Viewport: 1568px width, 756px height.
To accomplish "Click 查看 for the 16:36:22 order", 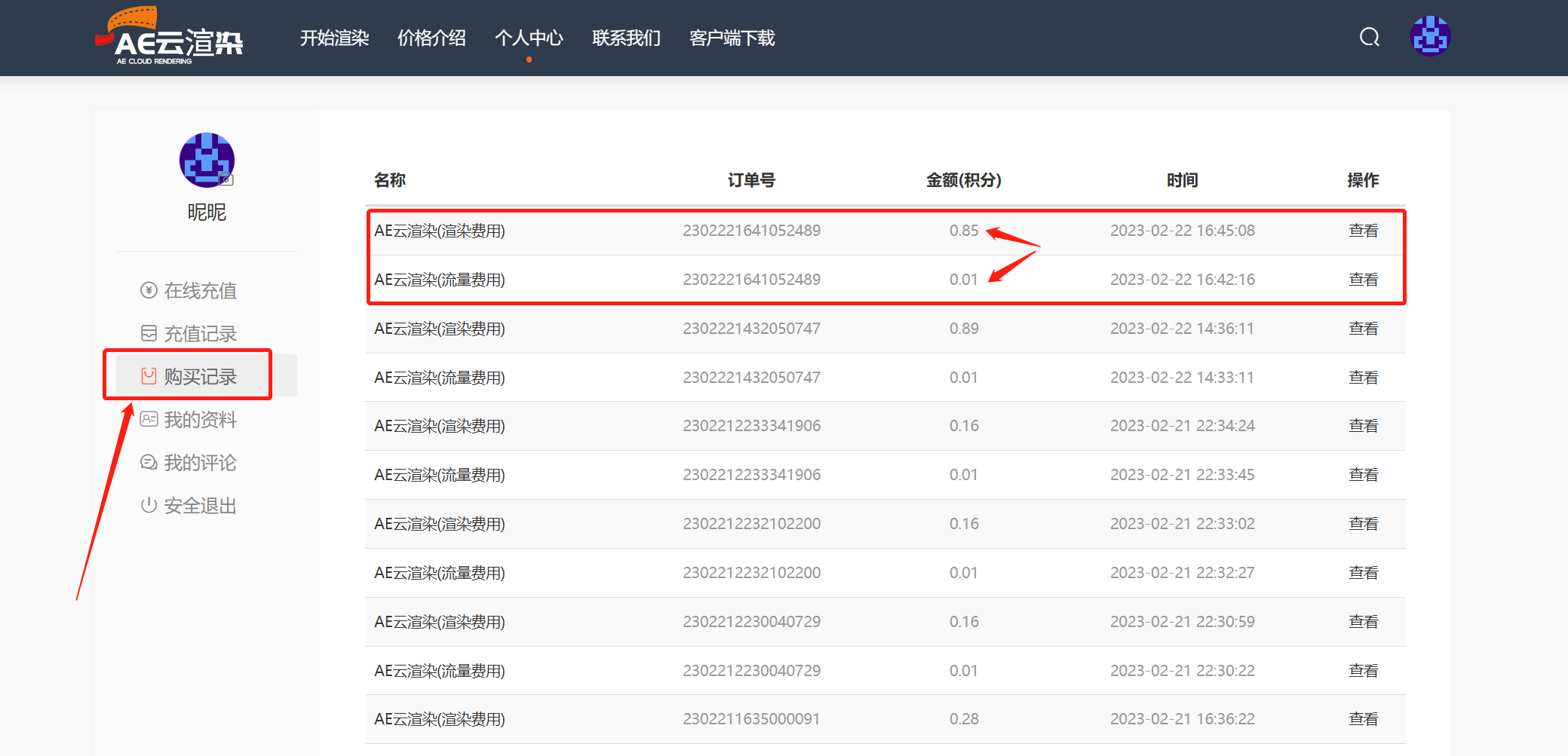I will (x=1363, y=719).
